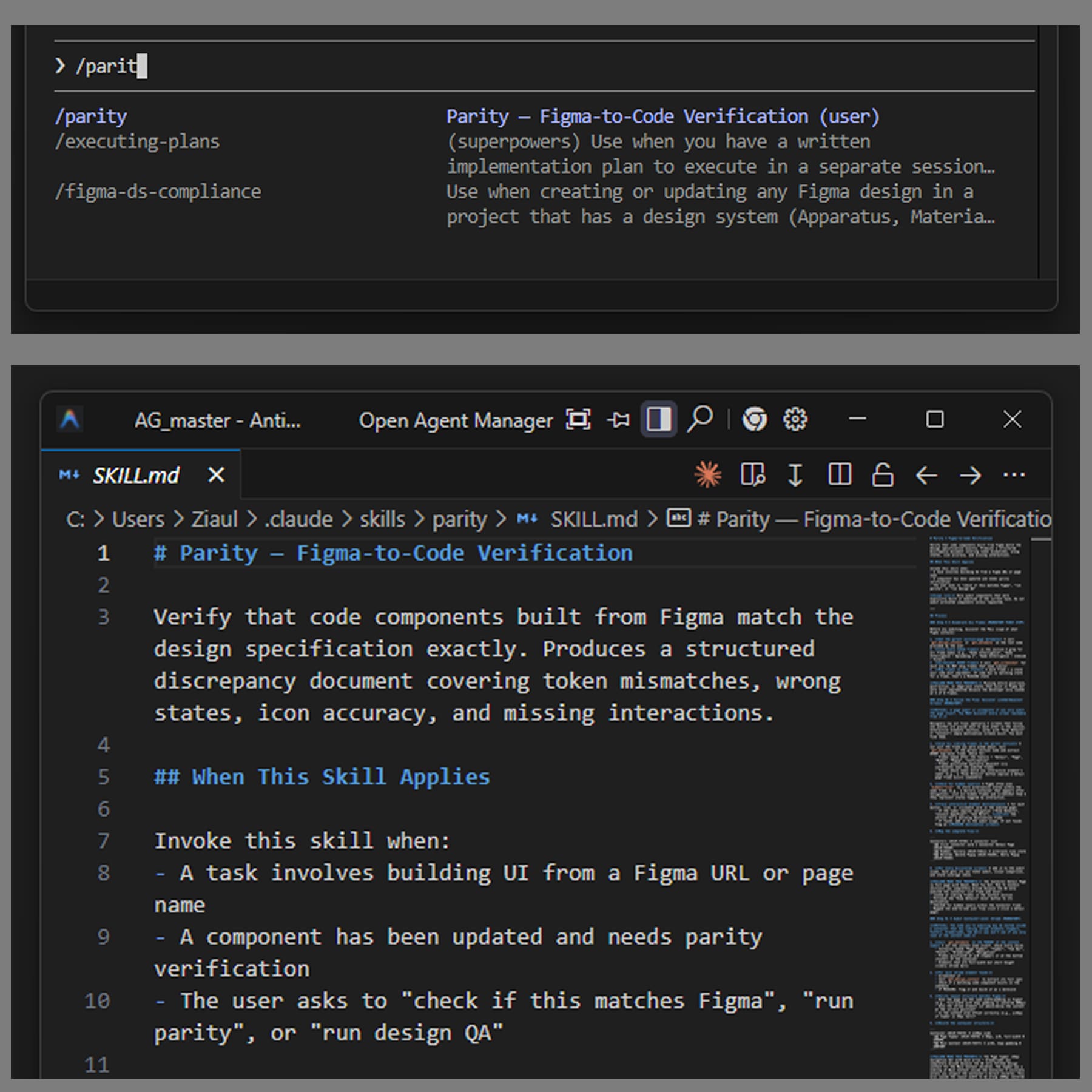
Task: Minimize the Antigravity window
Action: click(857, 419)
